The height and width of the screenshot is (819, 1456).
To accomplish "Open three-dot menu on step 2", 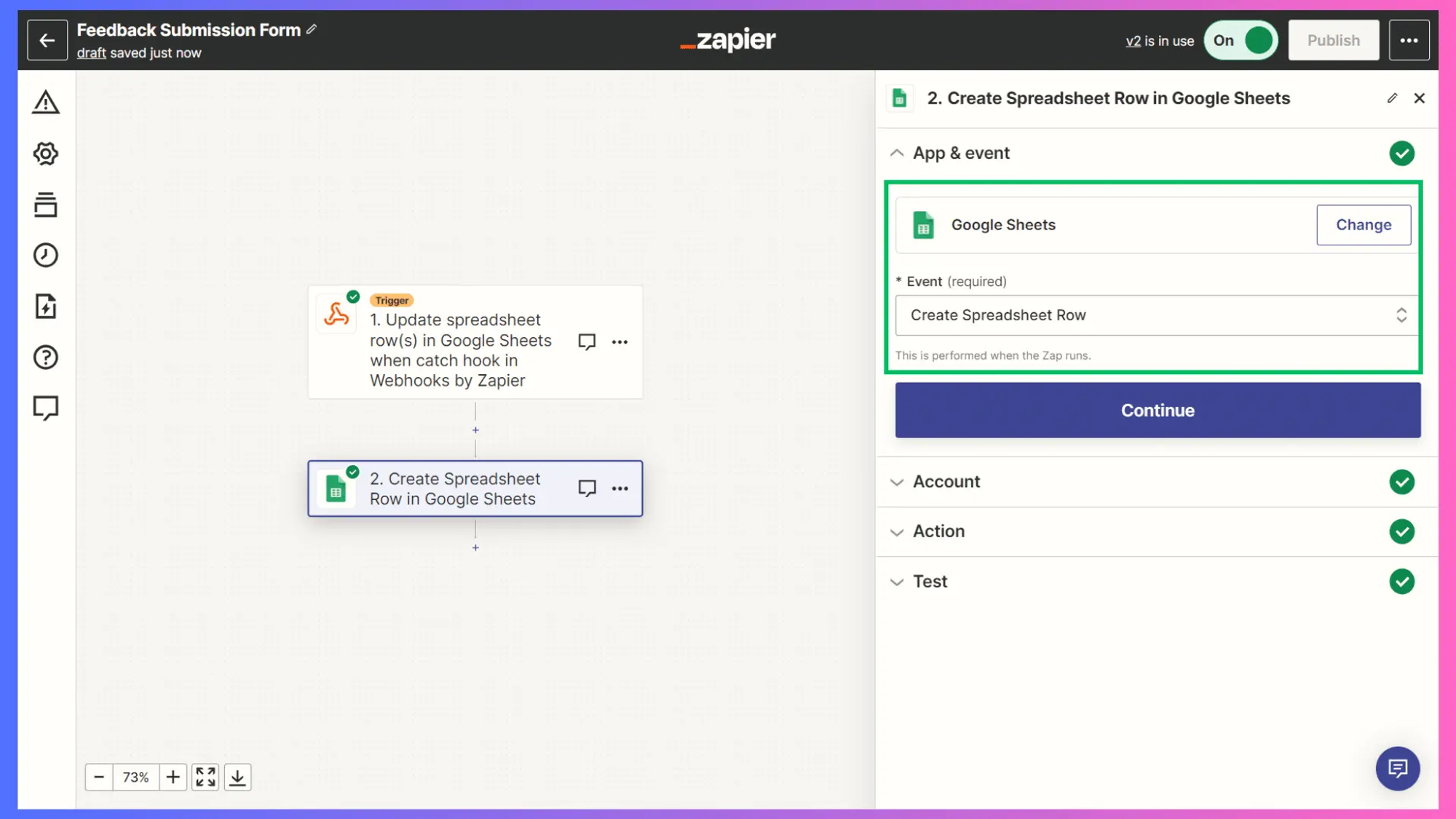I will [620, 488].
